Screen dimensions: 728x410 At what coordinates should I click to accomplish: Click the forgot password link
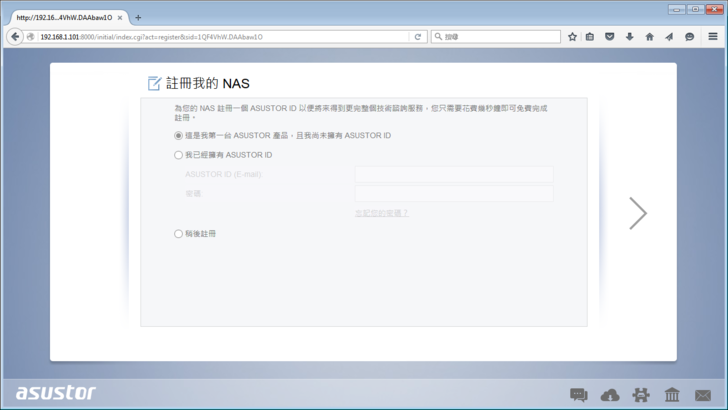point(381,213)
